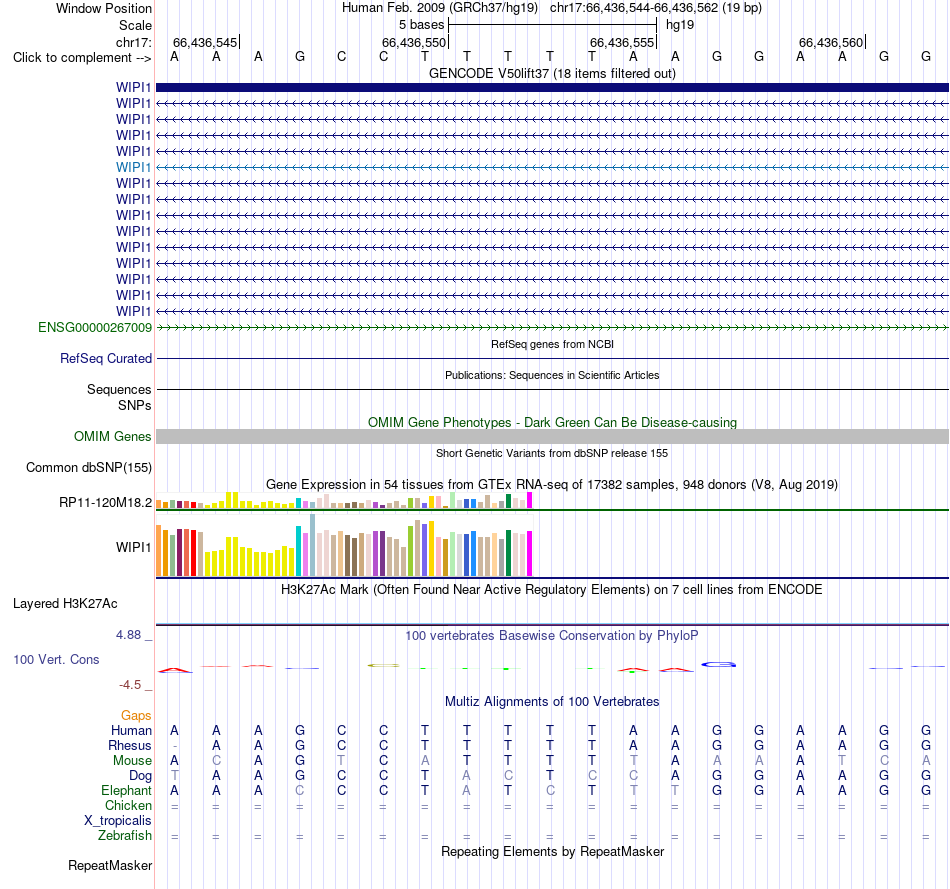Open the 'Multiz Alignments of 100 Vertebrates' title
This screenshot has width=950, height=889.
552,701
